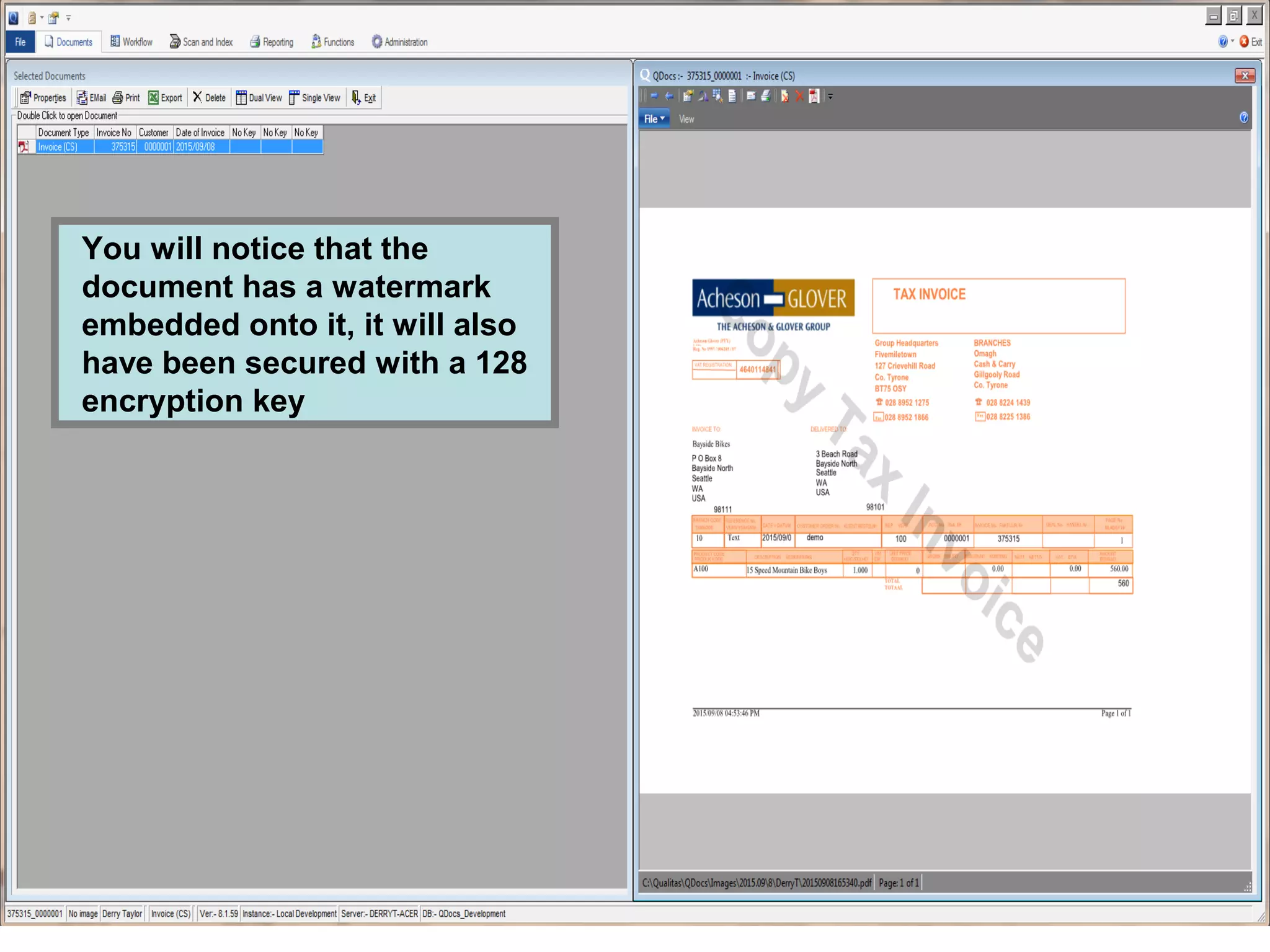
Task: Open the File dropdown in viewer window
Action: [654, 119]
